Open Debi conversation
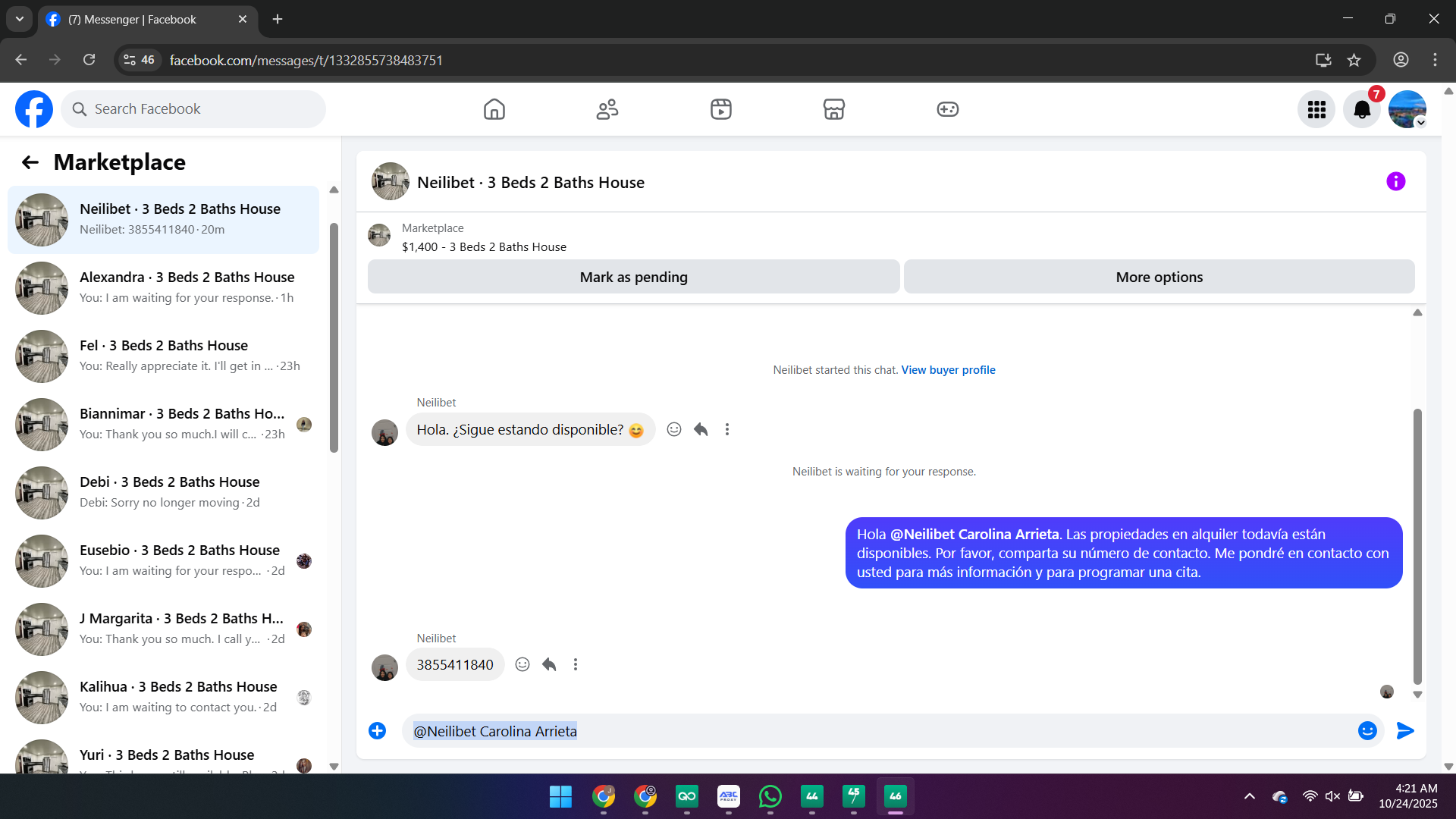Image resolution: width=1456 pixels, height=819 pixels. click(x=163, y=493)
